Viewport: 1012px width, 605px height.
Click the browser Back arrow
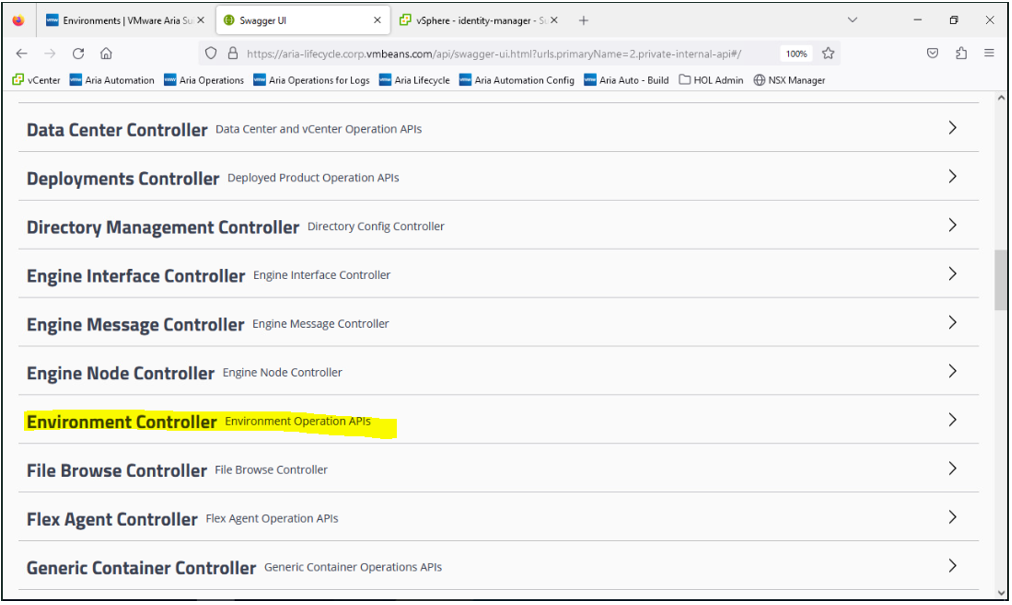21,54
